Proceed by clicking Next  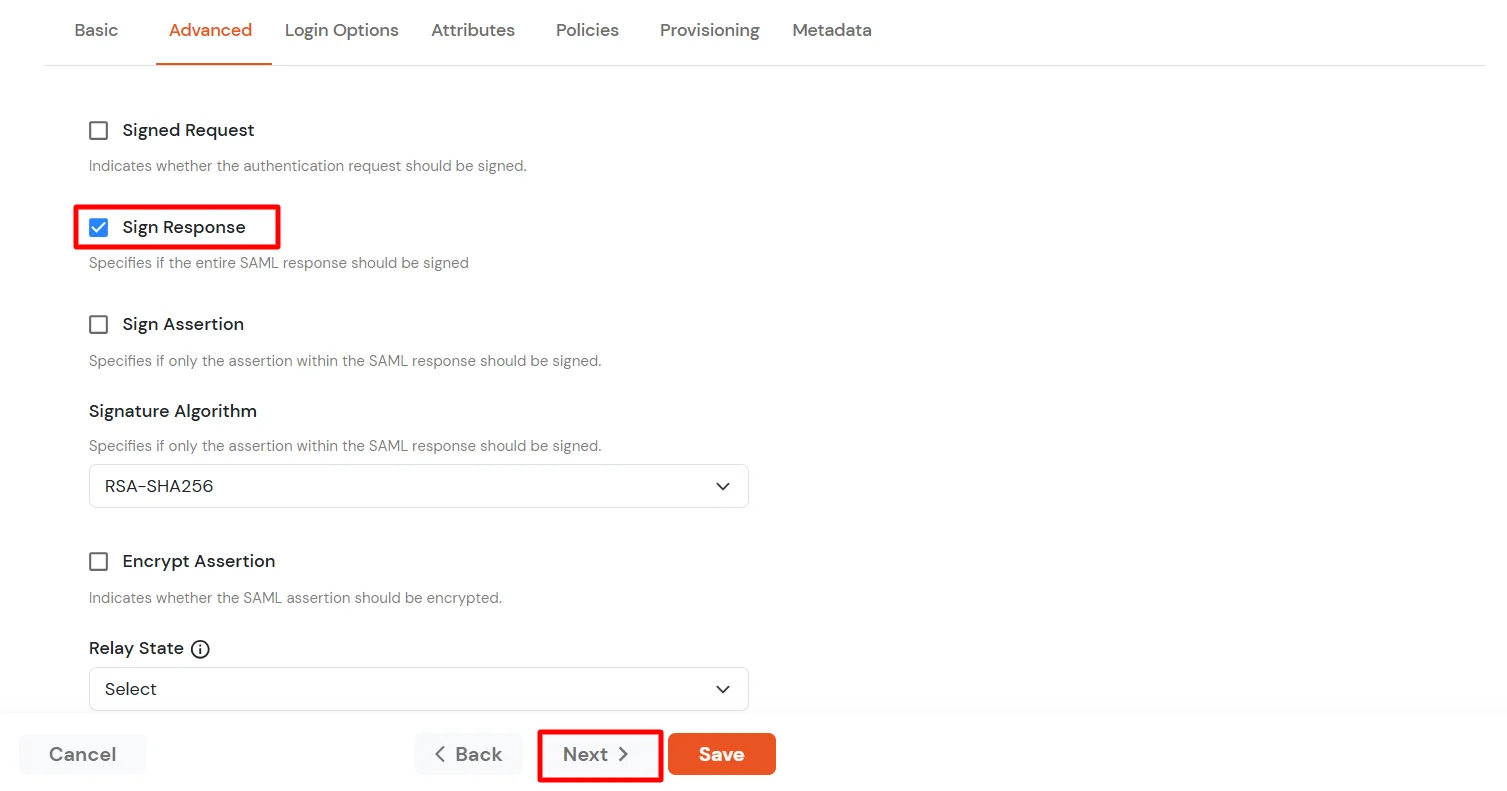[598, 754]
